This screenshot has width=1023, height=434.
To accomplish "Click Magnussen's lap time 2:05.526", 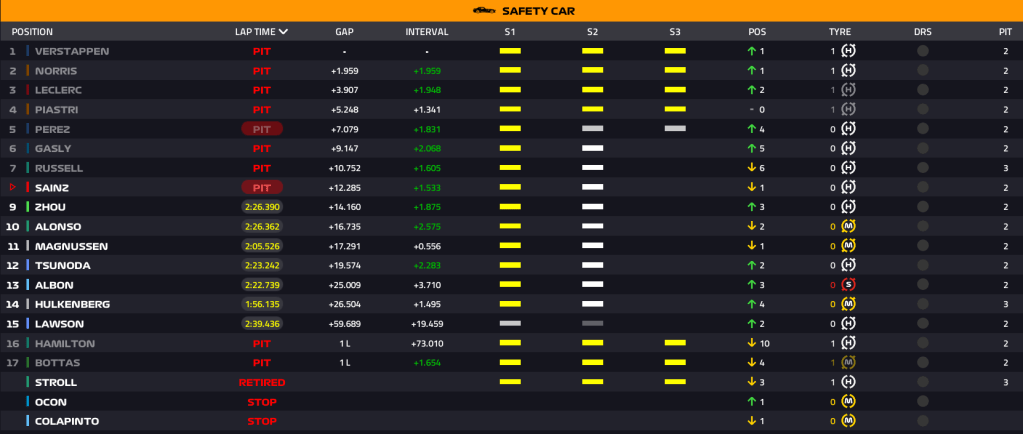I will coord(262,246).
